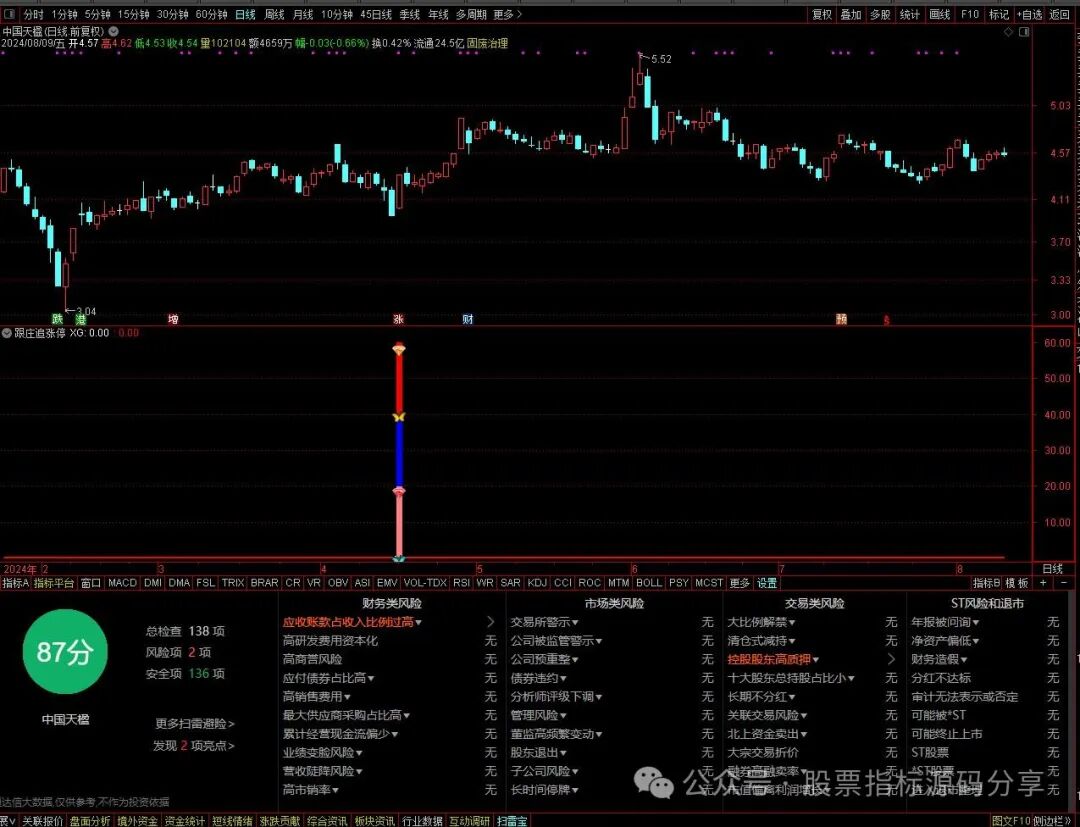This screenshot has width=1080, height=827.
Task: Click the 返回 back button
Action: [1060, 14]
